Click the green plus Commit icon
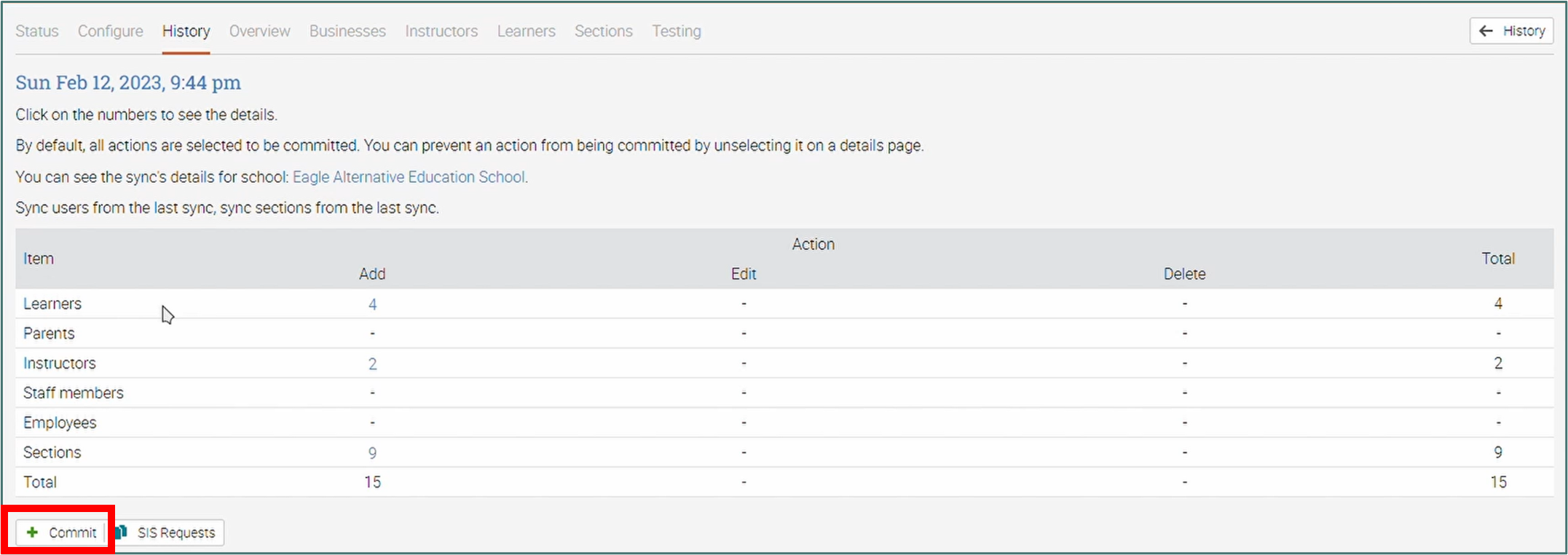This screenshot has width=1568, height=555. point(33,532)
